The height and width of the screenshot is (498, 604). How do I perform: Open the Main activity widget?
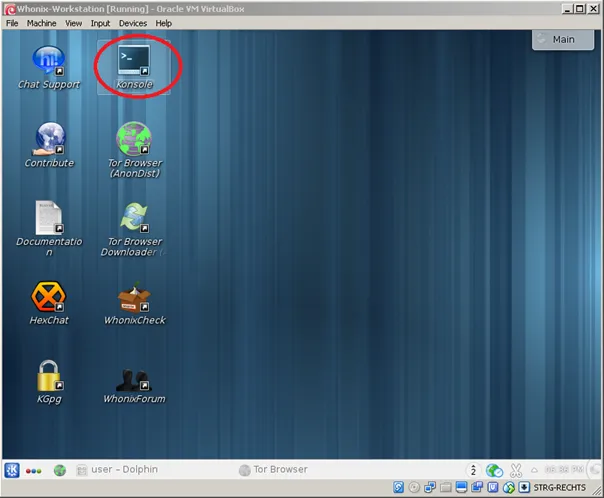coord(563,40)
